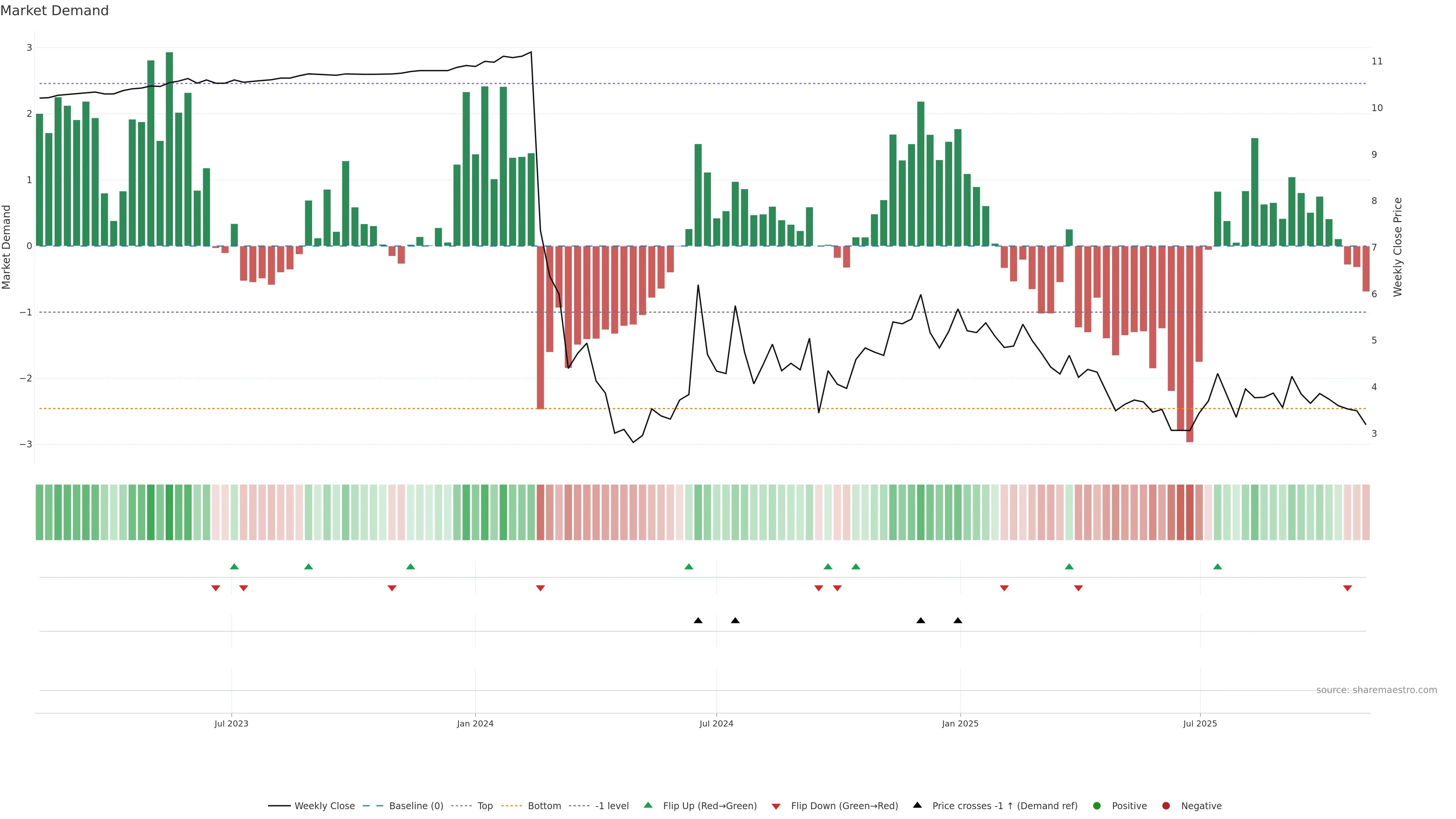Click the first black price-cross triangle marker
This screenshot has height=819, width=1456.
click(x=698, y=621)
